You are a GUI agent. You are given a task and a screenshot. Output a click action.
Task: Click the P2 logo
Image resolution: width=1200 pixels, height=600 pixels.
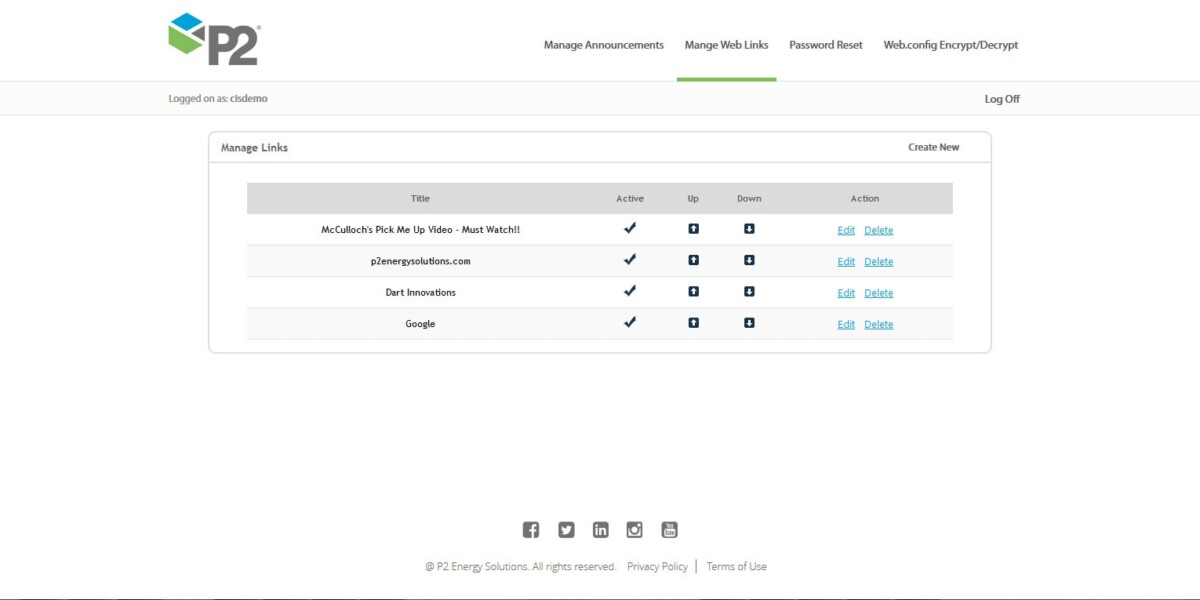[x=213, y=38]
